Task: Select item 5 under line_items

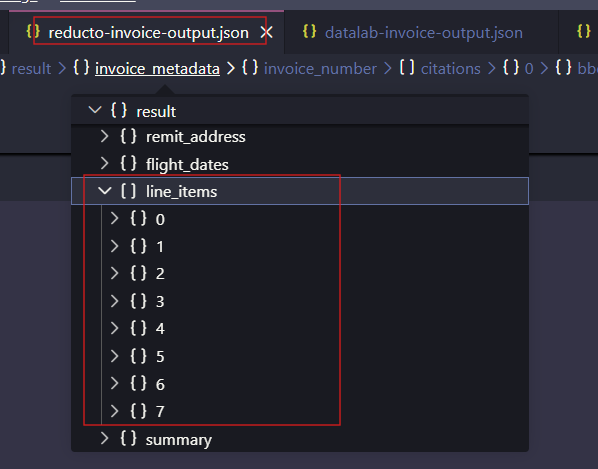Action: tap(160, 357)
